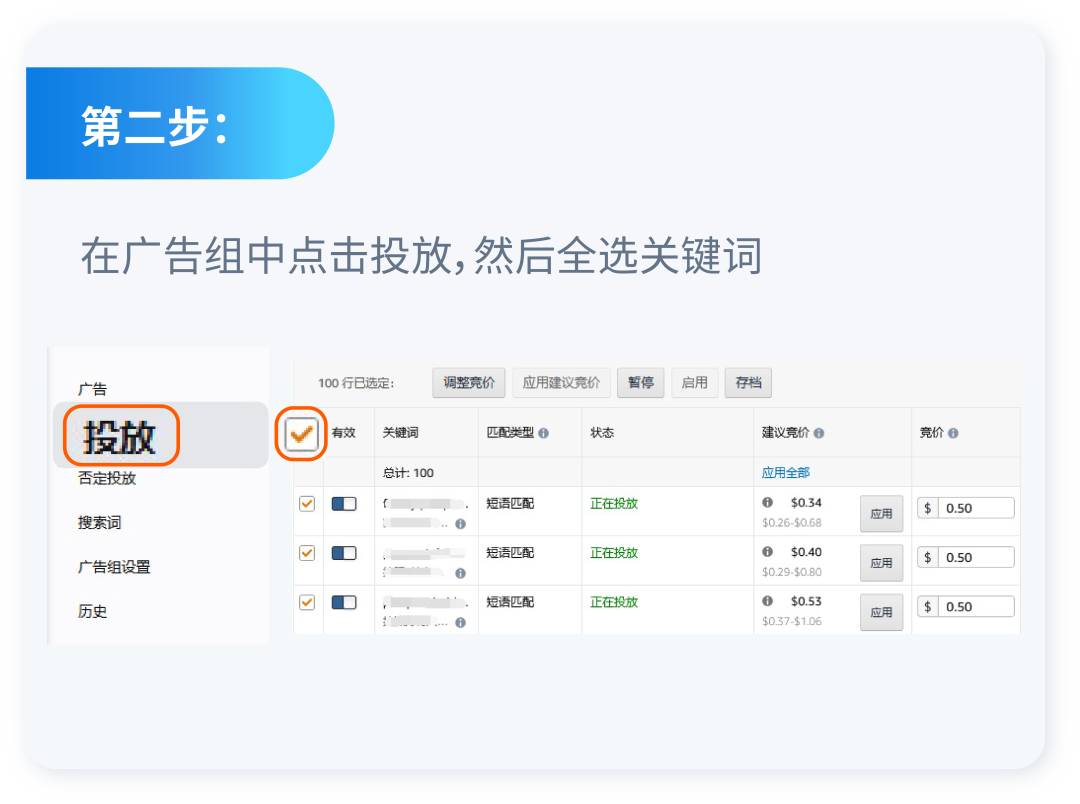This screenshot has height=804, width=1080.
Task: Click info icon next to $0.34
Action: tap(767, 502)
